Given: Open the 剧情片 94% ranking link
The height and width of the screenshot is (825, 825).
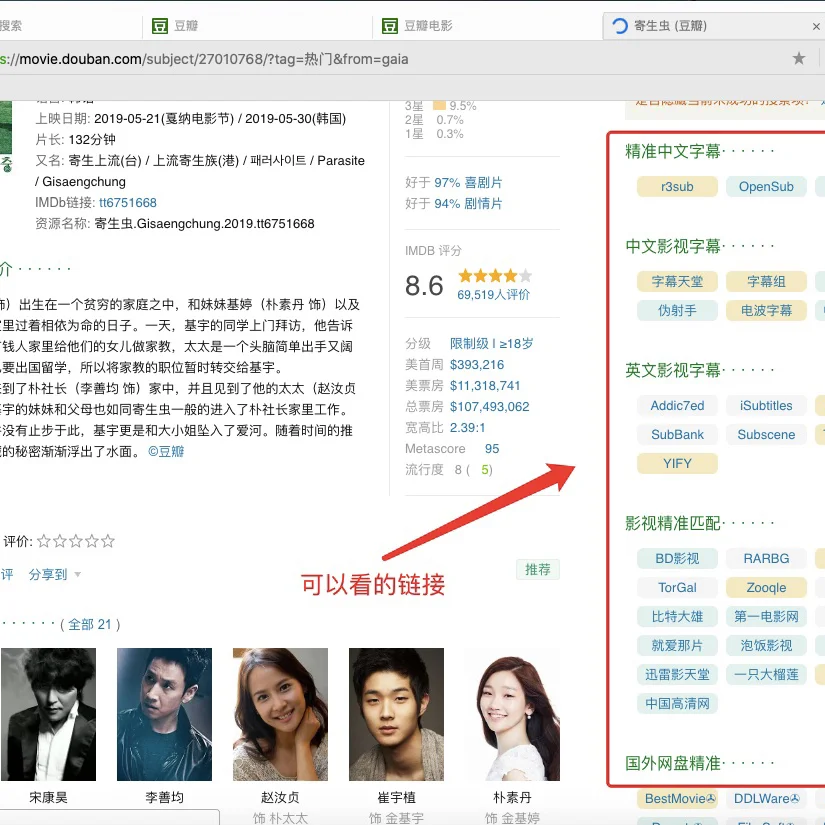Looking at the screenshot, I should click(x=468, y=204).
